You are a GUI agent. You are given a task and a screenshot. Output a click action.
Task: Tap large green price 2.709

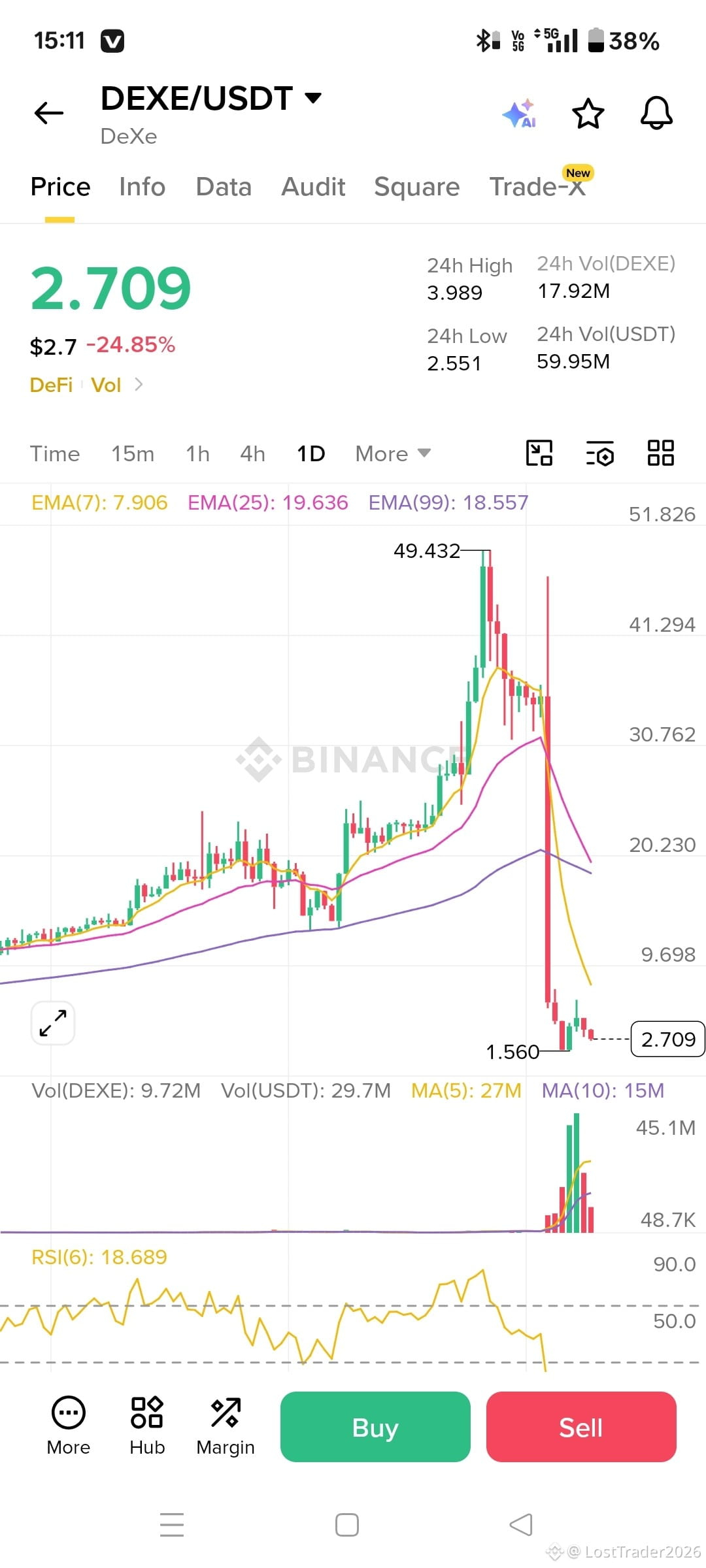tap(110, 288)
